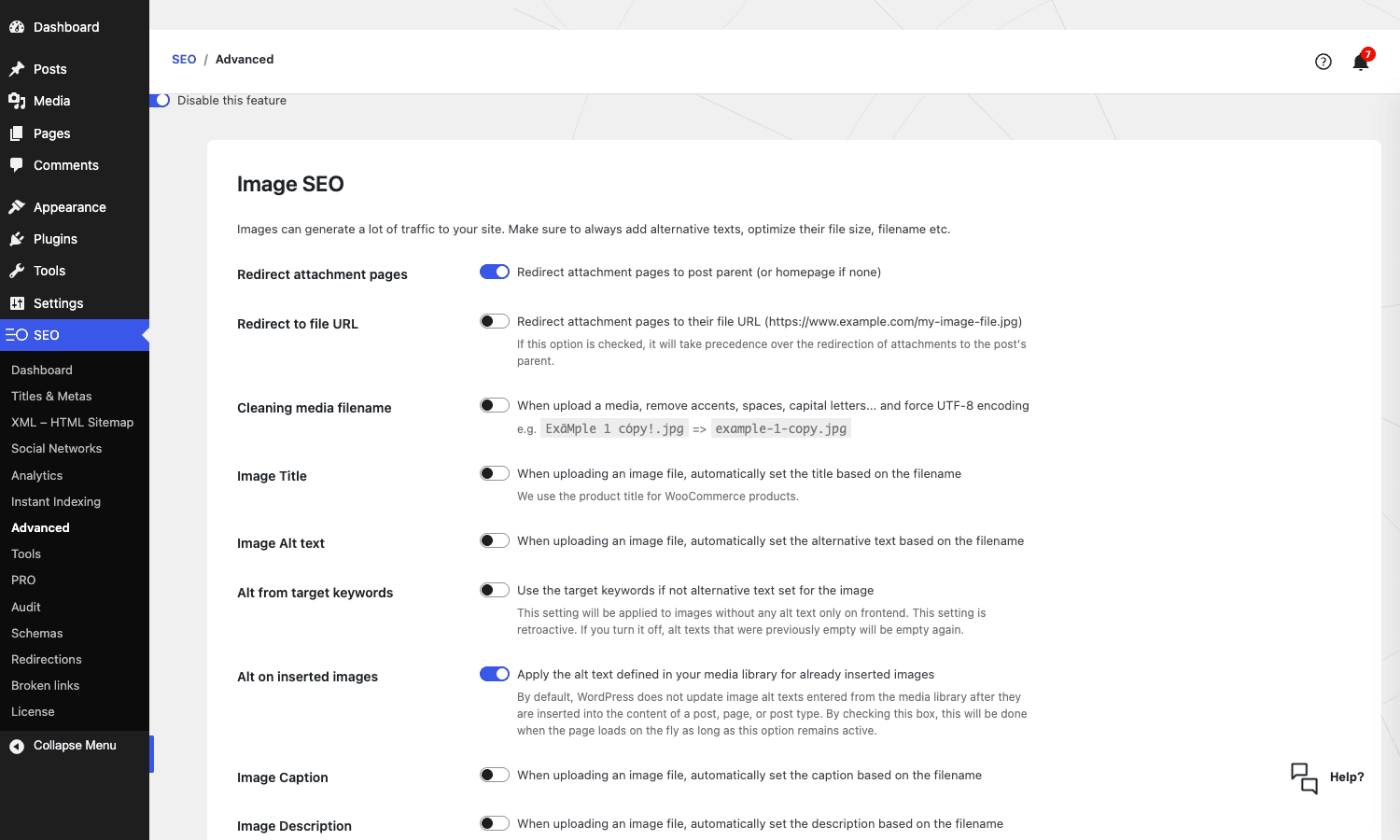Click the Pages icon in sidebar
This screenshot has height=840, width=1400.
(17, 133)
